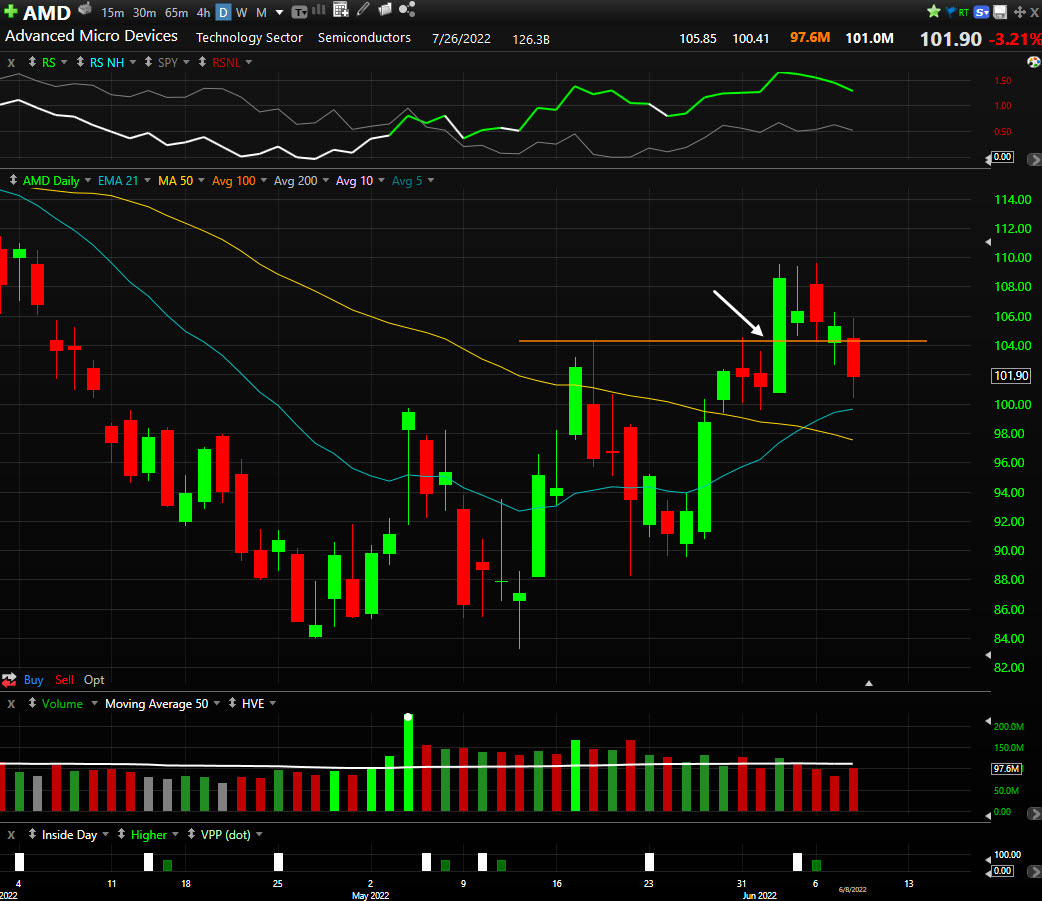
Task: Click the Technology Sector link
Action: click(249, 38)
